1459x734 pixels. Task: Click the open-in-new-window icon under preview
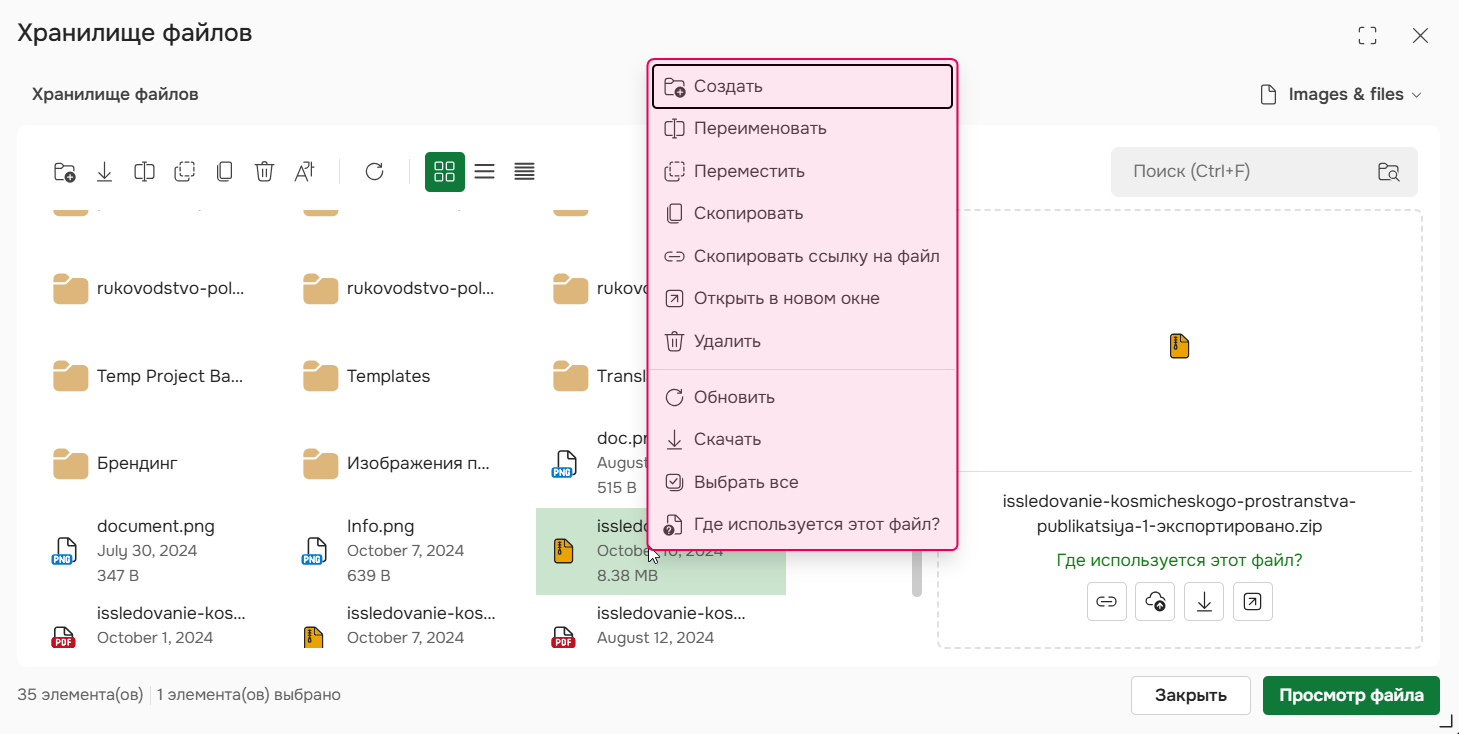pos(1252,601)
